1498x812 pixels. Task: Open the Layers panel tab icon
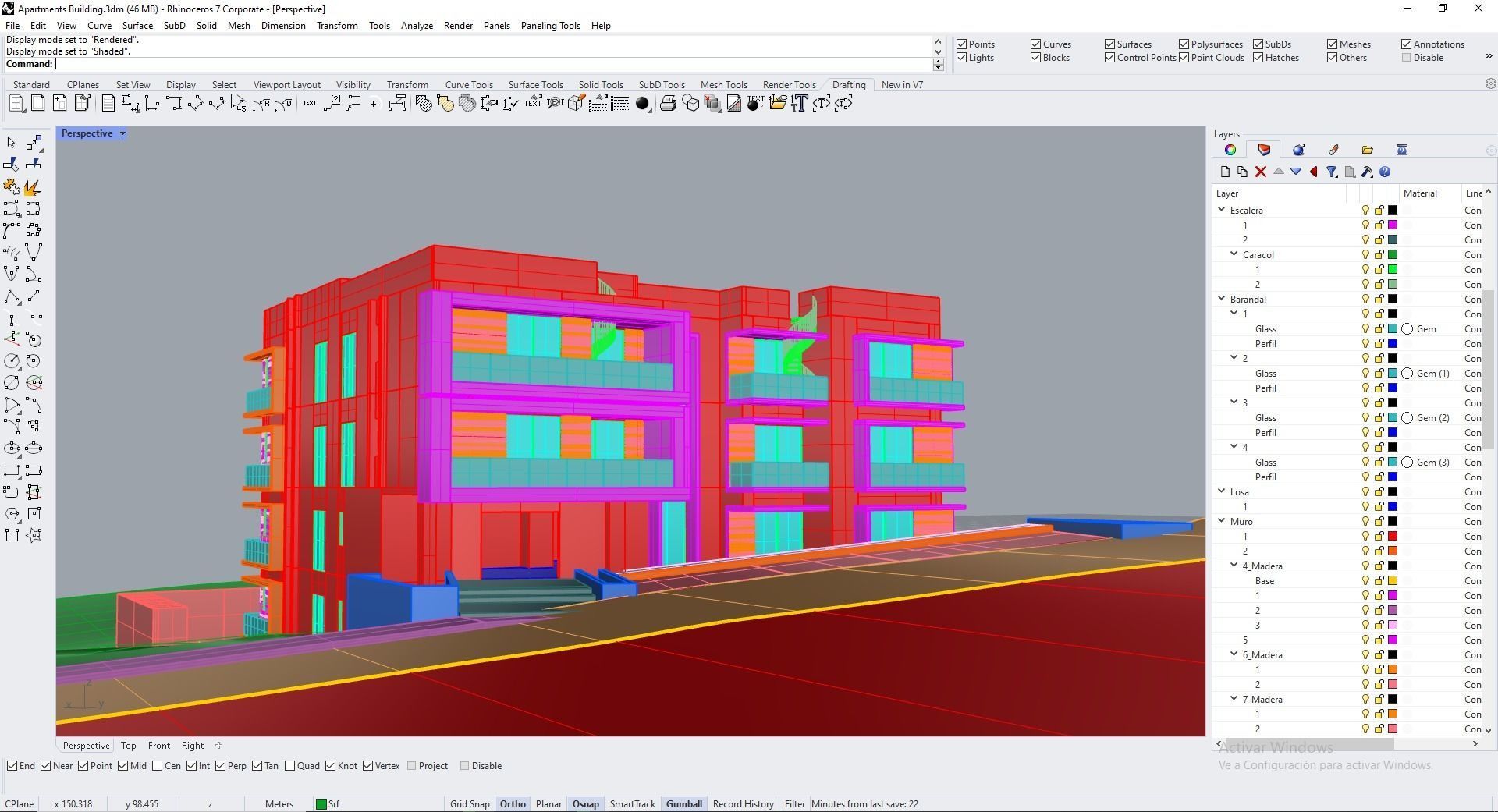coord(1264,150)
